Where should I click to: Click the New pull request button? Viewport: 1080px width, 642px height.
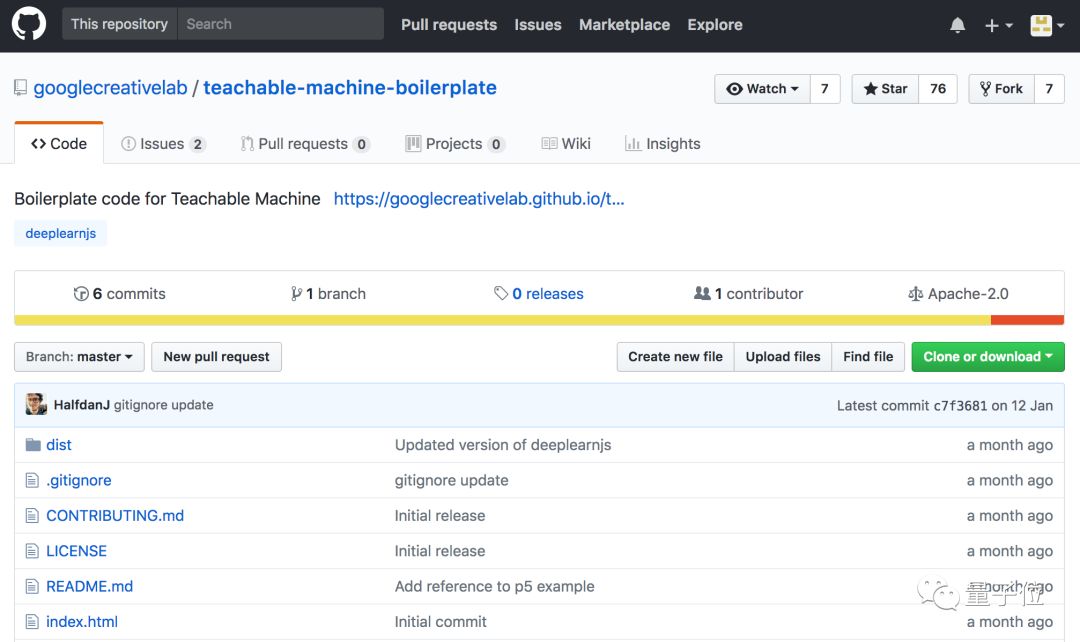point(216,357)
